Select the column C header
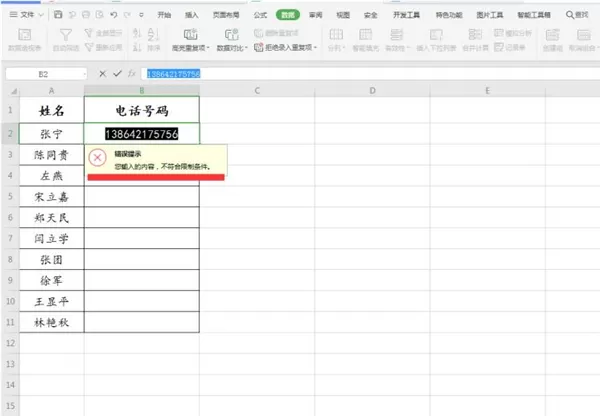Viewport: 600px width, 416px height. (257, 91)
